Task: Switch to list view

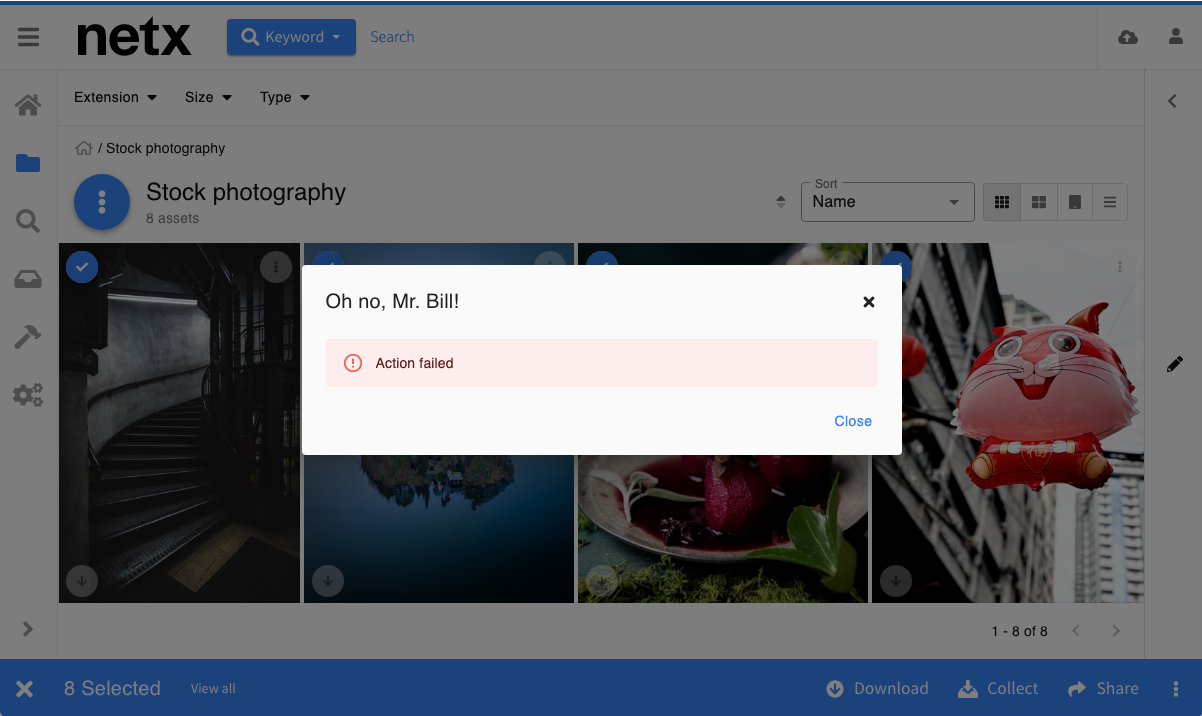Action: tap(1110, 202)
